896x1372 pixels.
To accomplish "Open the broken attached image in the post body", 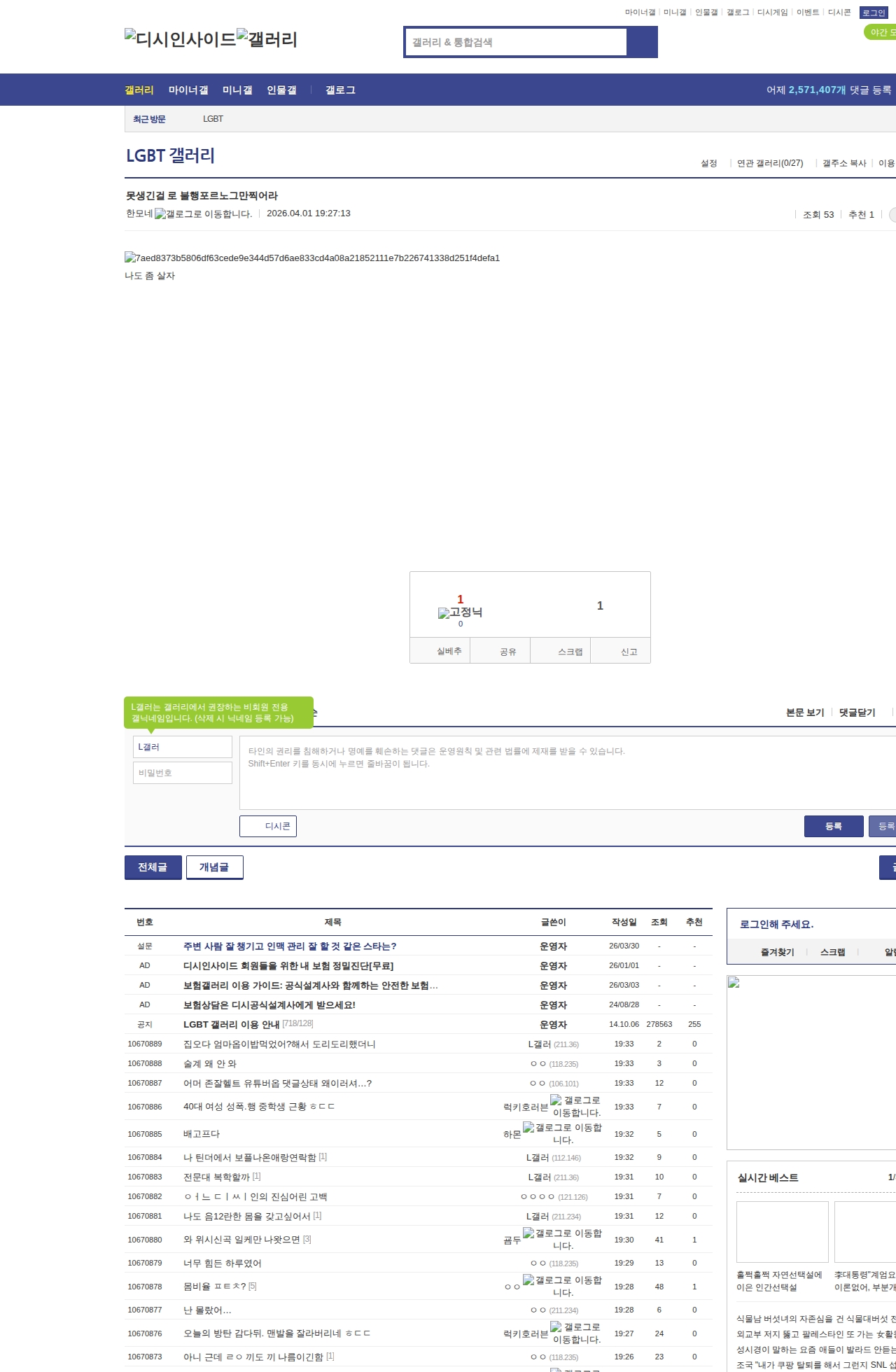I will 312,258.
